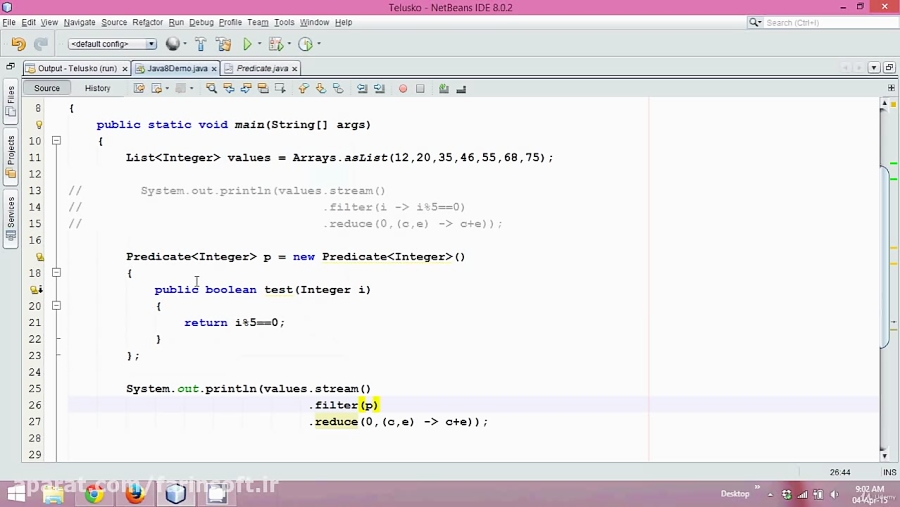Viewport: 900px width, 507px height.
Task: Collapse the fold at Predicate anonymous class
Action: 56,273
